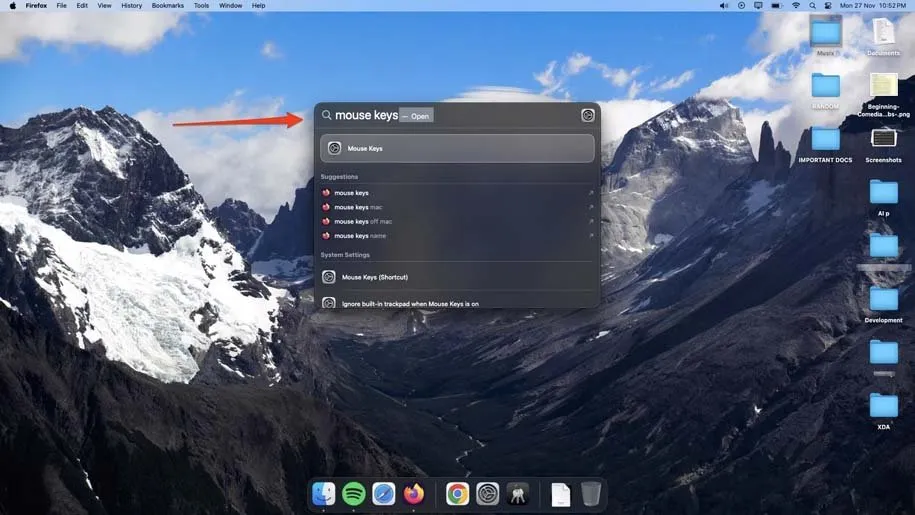Open Mouse Keys (Shortcut) system setting
This screenshot has height=515, width=915.
(x=374, y=277)
